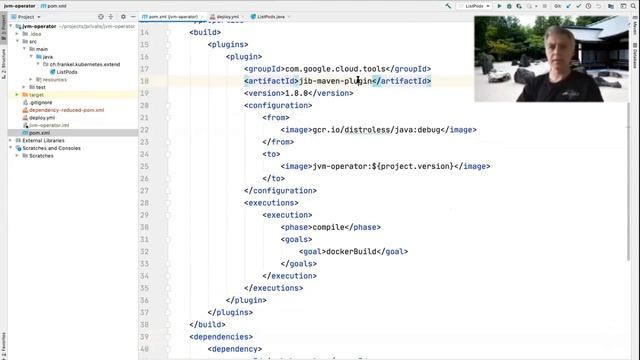Select the test folder in tree
The height and width of the screenshot is (360, 640).
click(x=40, y=87)
